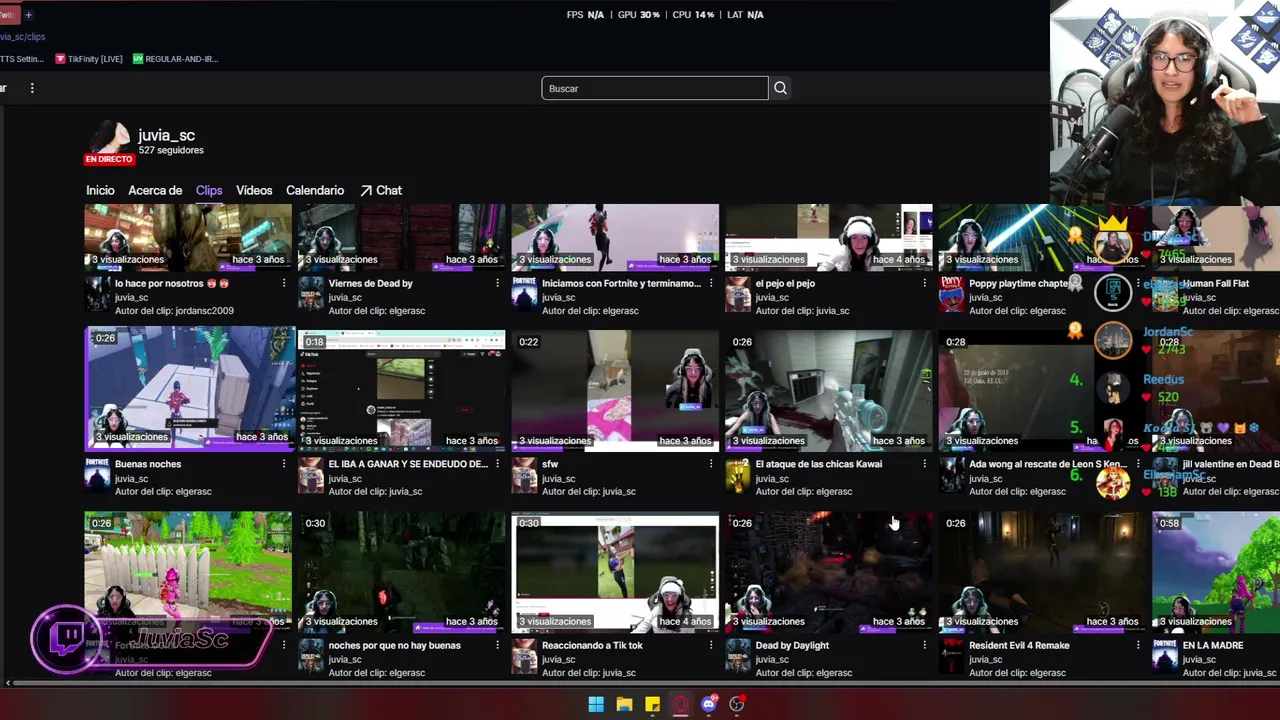Open the REGULAR-AND-IR... bookmark
This screenshot has width=1280, height=720.
(175, 59)
